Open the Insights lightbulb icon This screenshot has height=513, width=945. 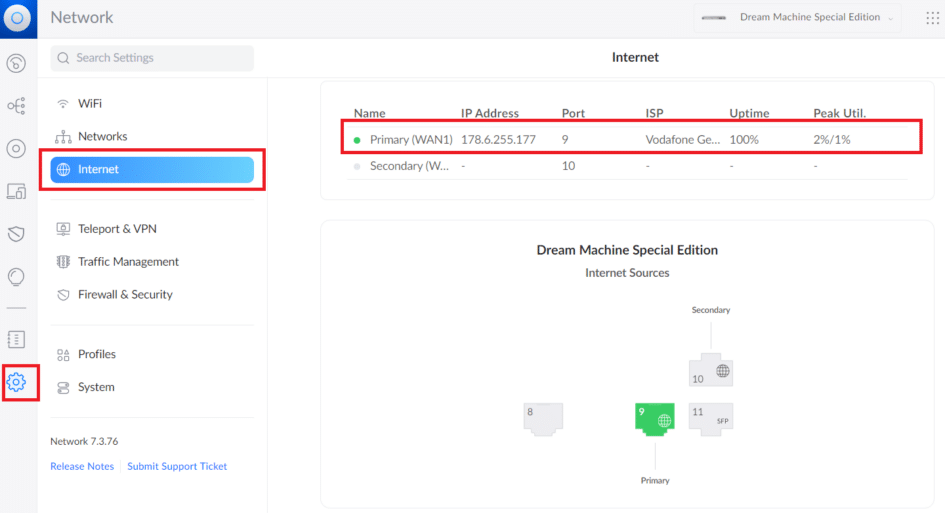point(16,276)
